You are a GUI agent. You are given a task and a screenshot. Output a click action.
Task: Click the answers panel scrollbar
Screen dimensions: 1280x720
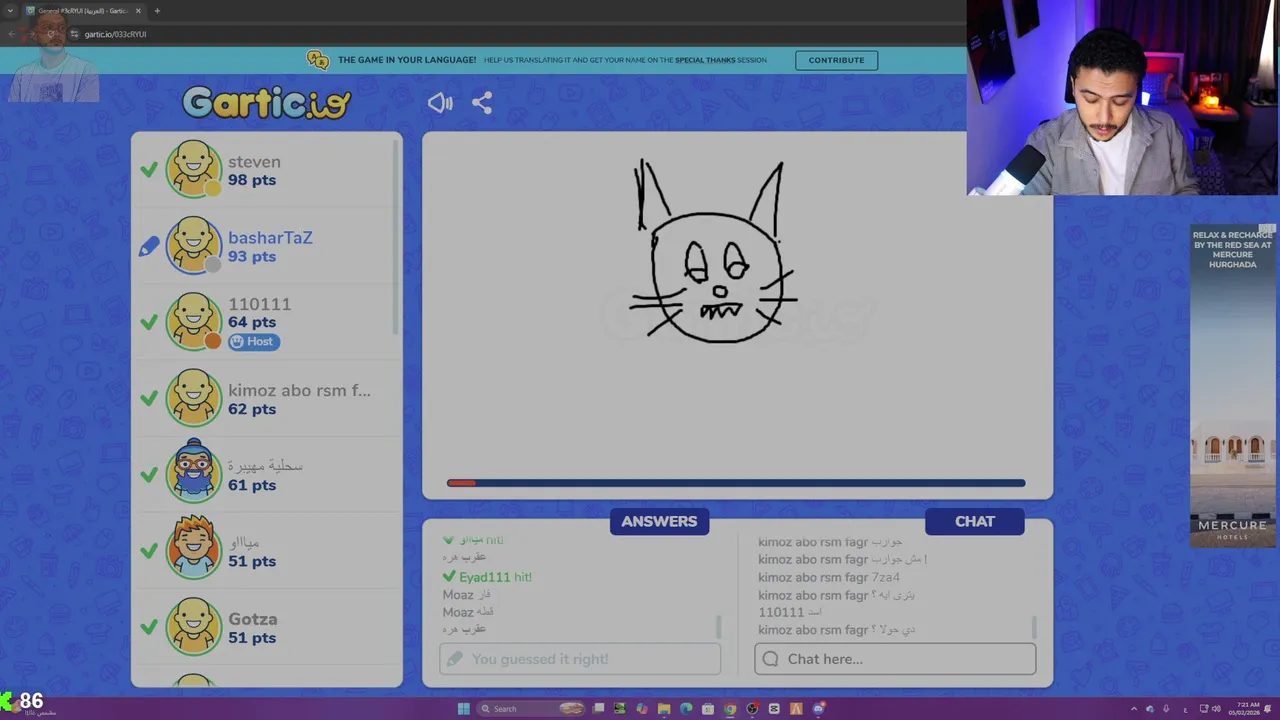718,627
